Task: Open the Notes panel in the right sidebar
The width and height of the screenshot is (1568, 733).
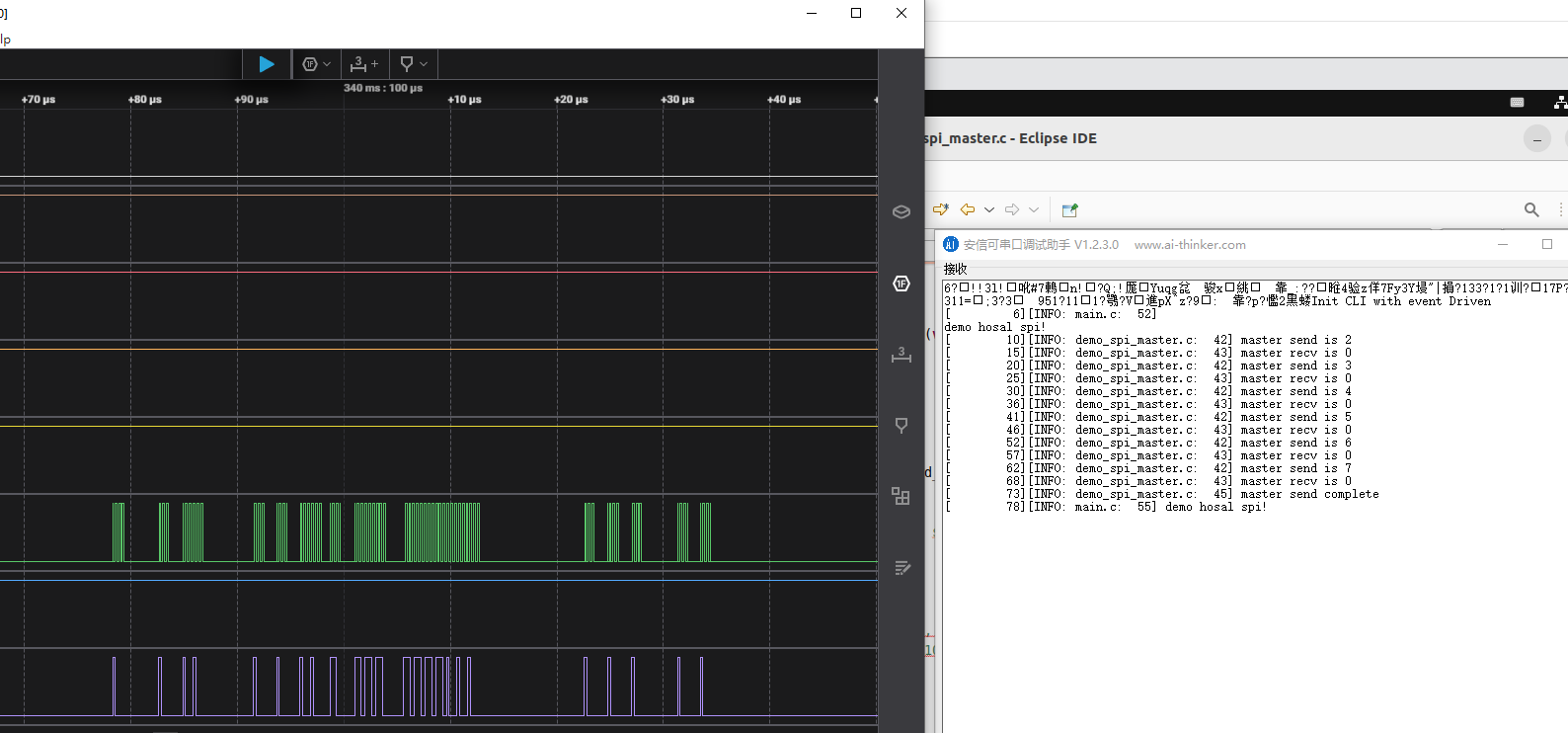Action: (902, 568)
